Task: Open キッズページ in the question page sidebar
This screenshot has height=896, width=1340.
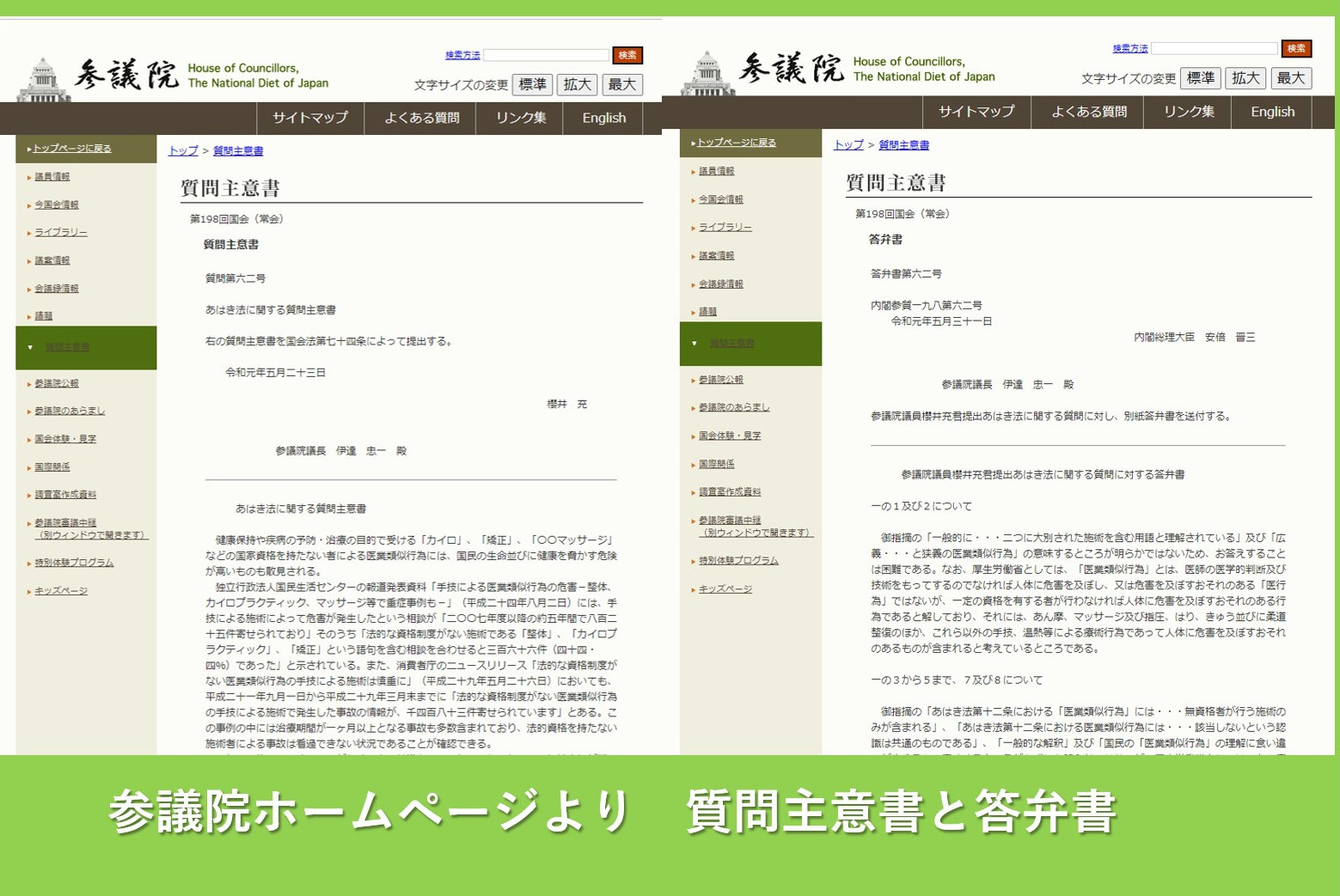Action: (61, 591)
